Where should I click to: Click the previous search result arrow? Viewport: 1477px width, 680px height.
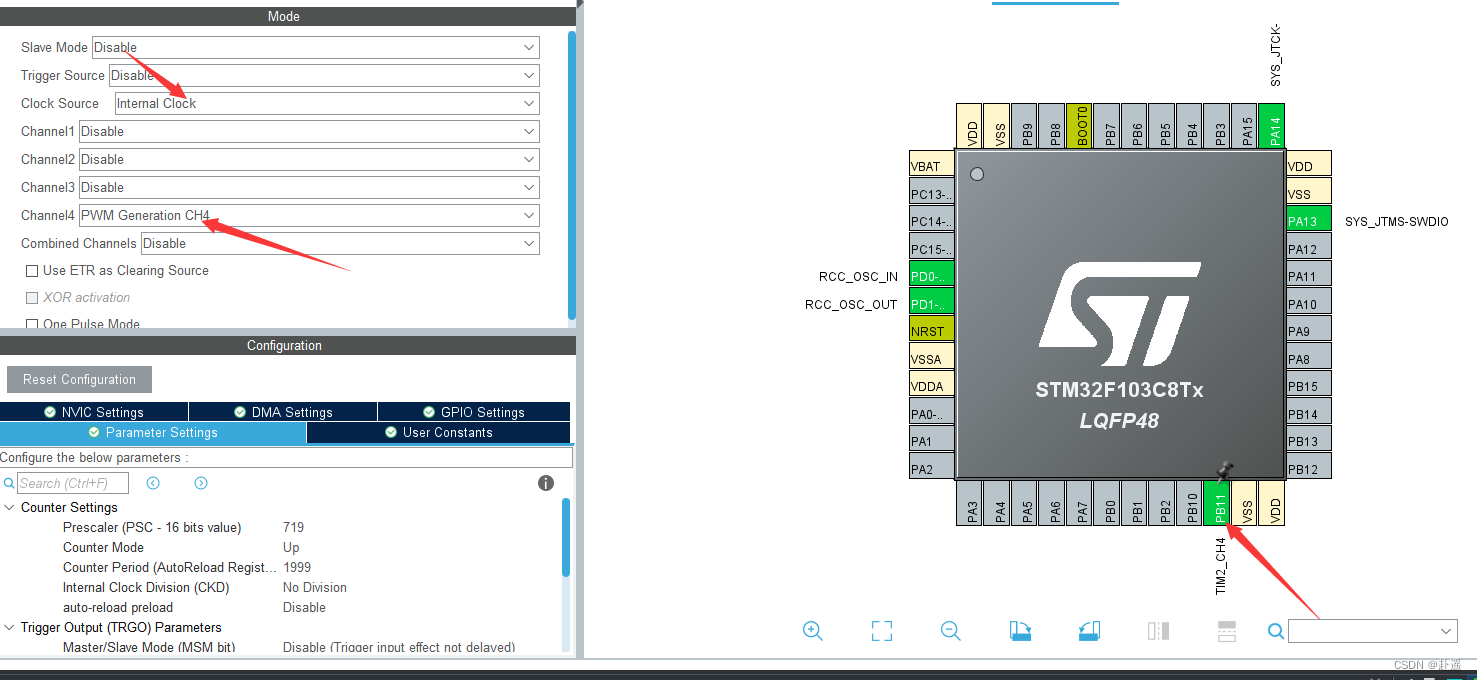(152, 483)
